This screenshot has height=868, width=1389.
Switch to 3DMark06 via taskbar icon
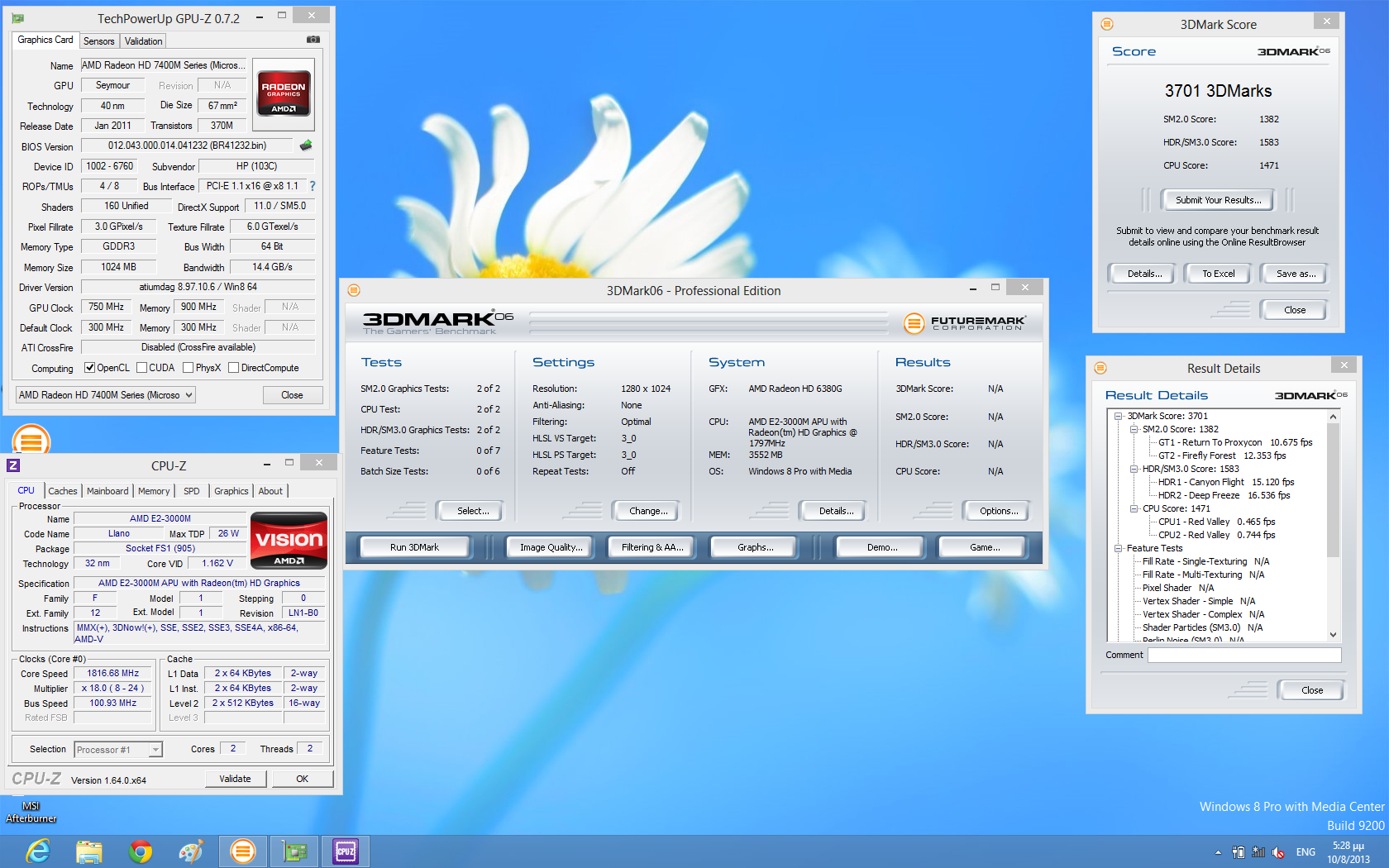[242, 851]
